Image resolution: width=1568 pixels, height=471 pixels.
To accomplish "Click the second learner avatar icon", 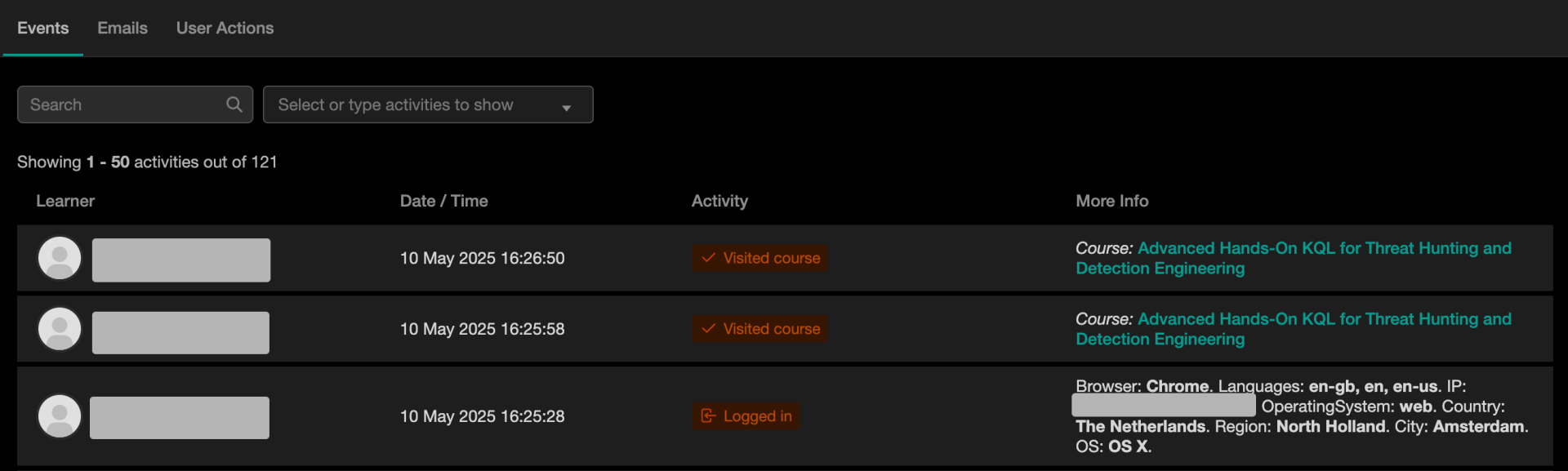I will click(x=60, y=329).
